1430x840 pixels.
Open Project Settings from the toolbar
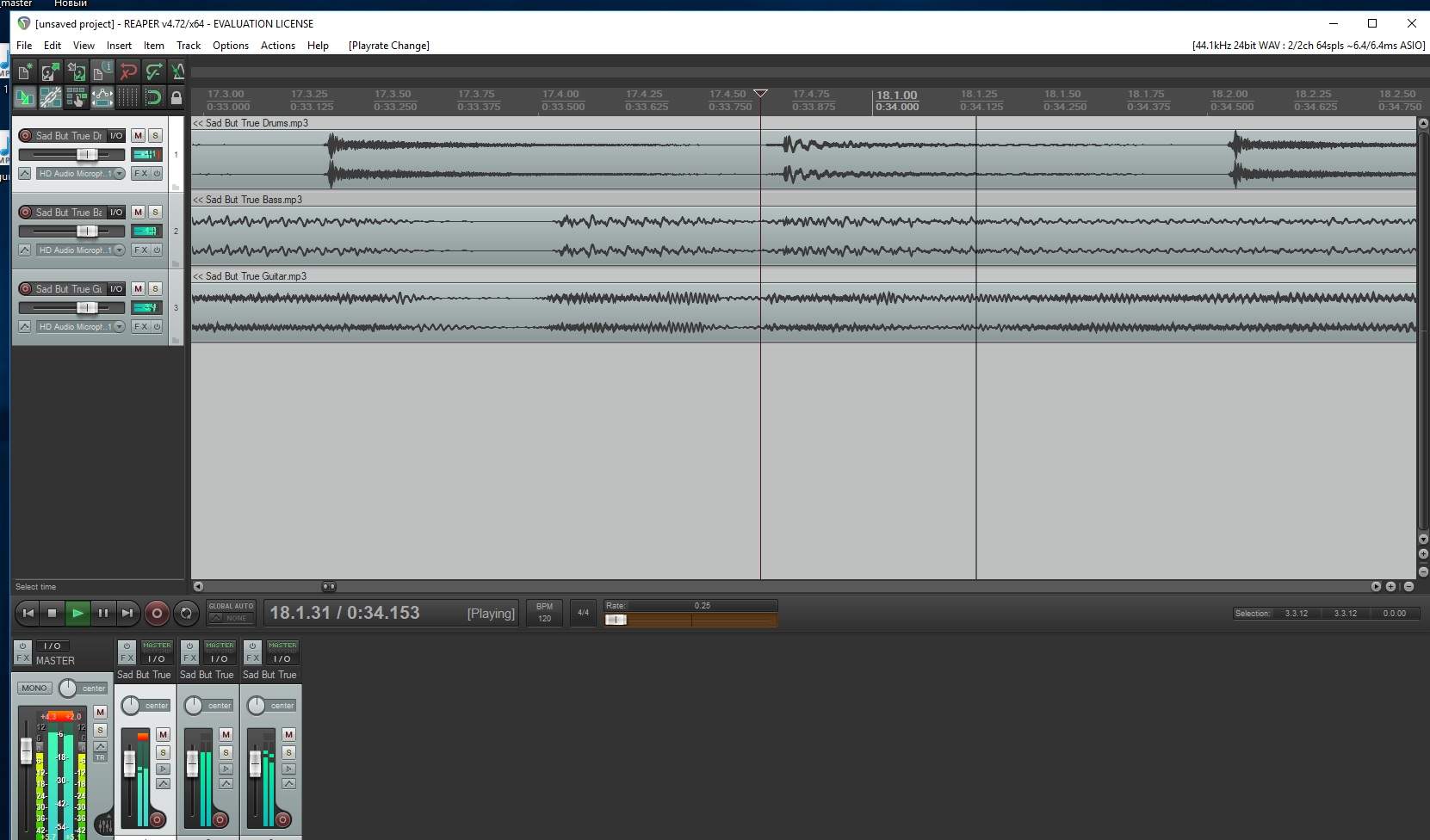tap(102, 71)
